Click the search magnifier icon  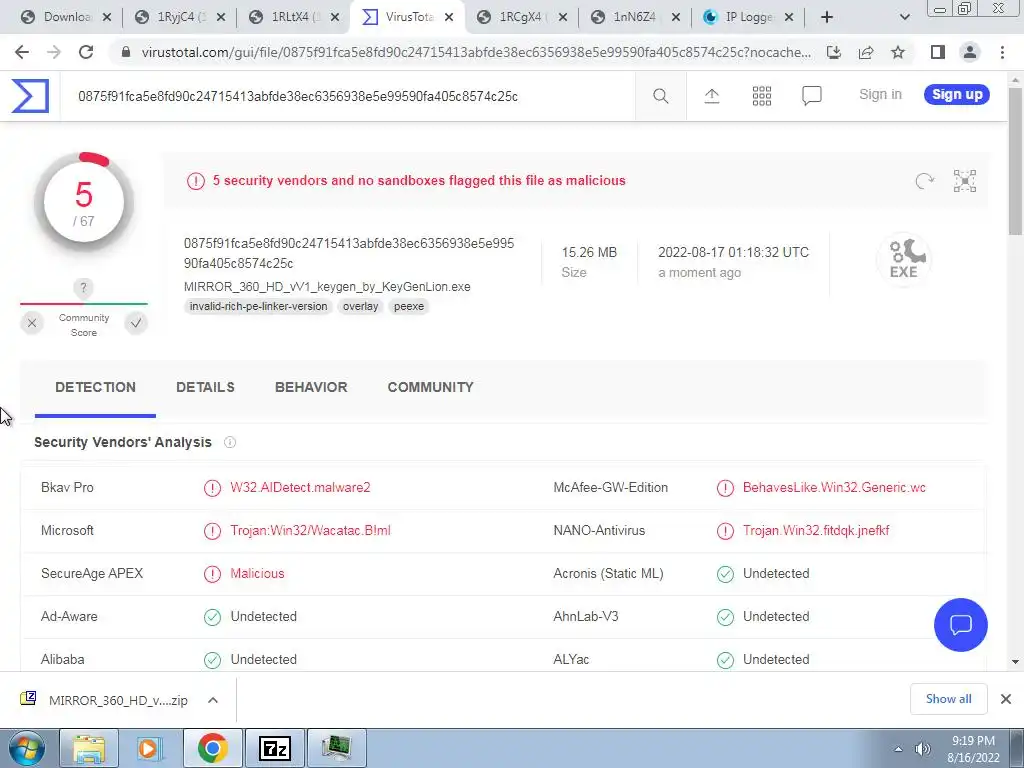(x=660, y=96)
